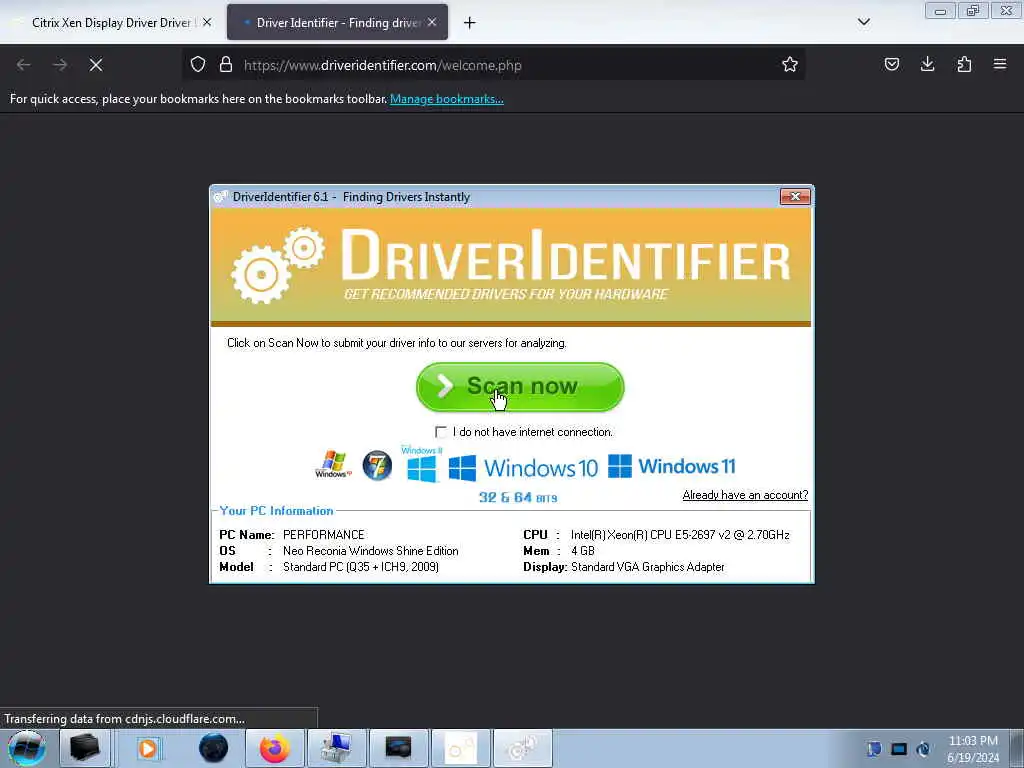
Task: Open the computer network taskbar icon
Action: (337, 748)
